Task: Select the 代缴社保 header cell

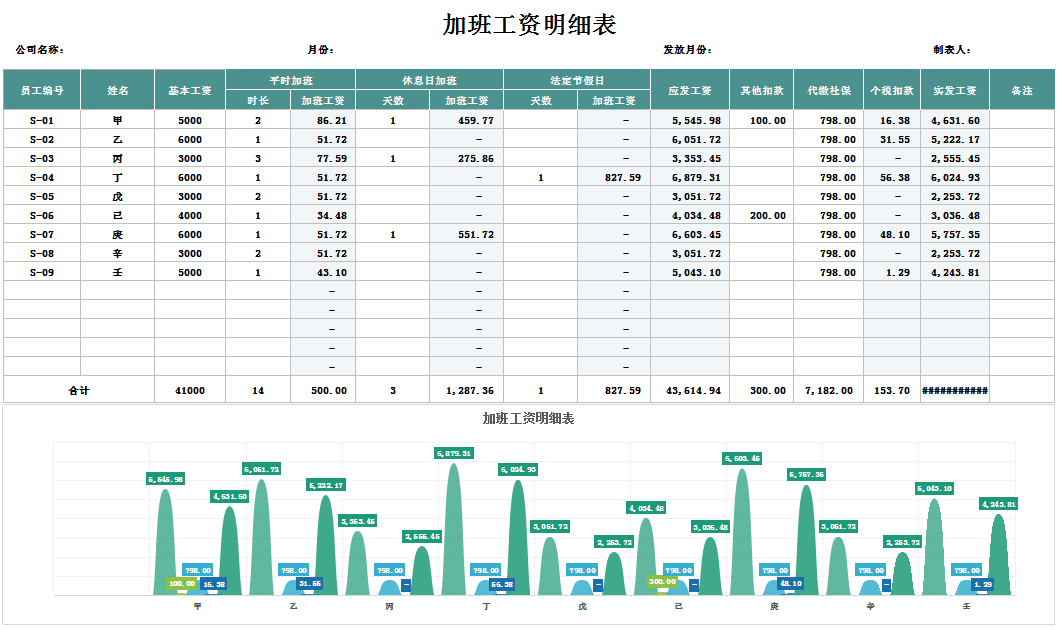Action: pos(828,90)
